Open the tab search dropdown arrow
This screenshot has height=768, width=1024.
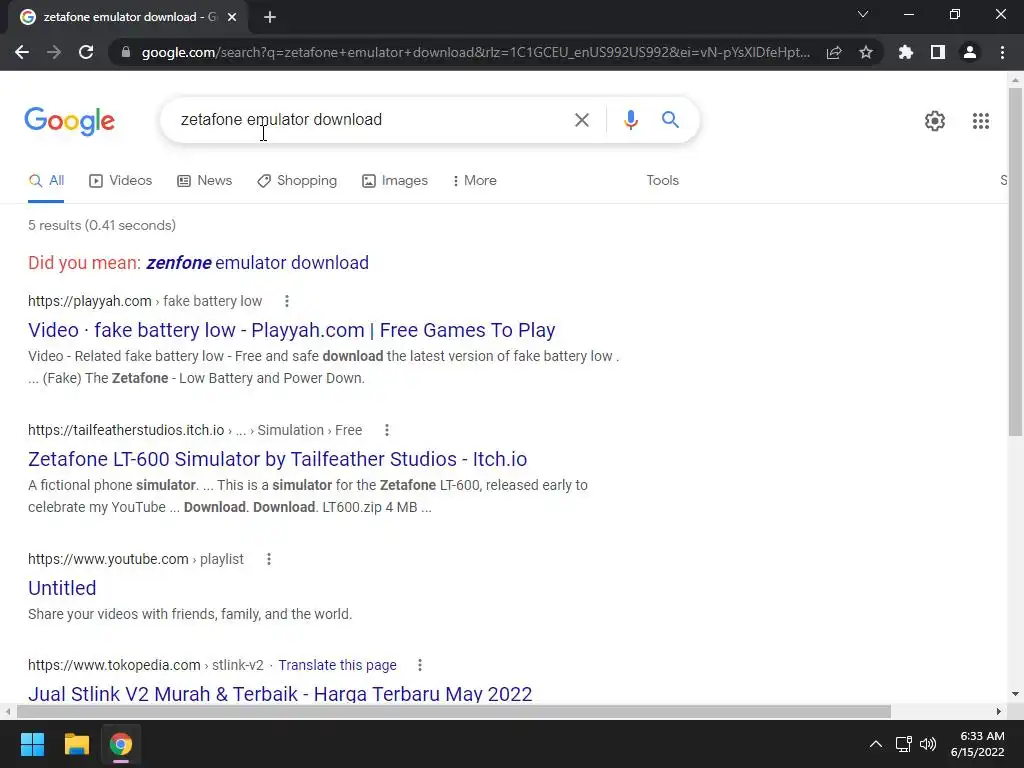click(x=863, y=14)
